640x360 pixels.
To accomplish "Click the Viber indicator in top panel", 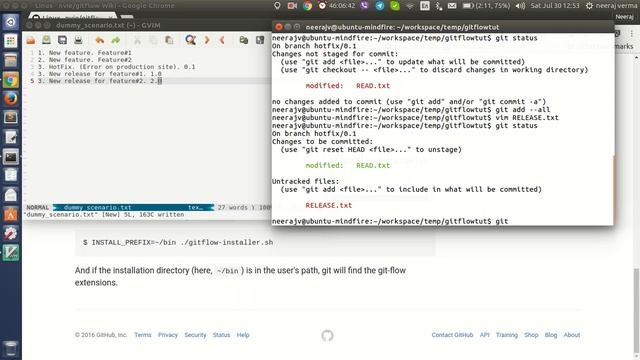I will pyautogui.click(x=364, y=6).
